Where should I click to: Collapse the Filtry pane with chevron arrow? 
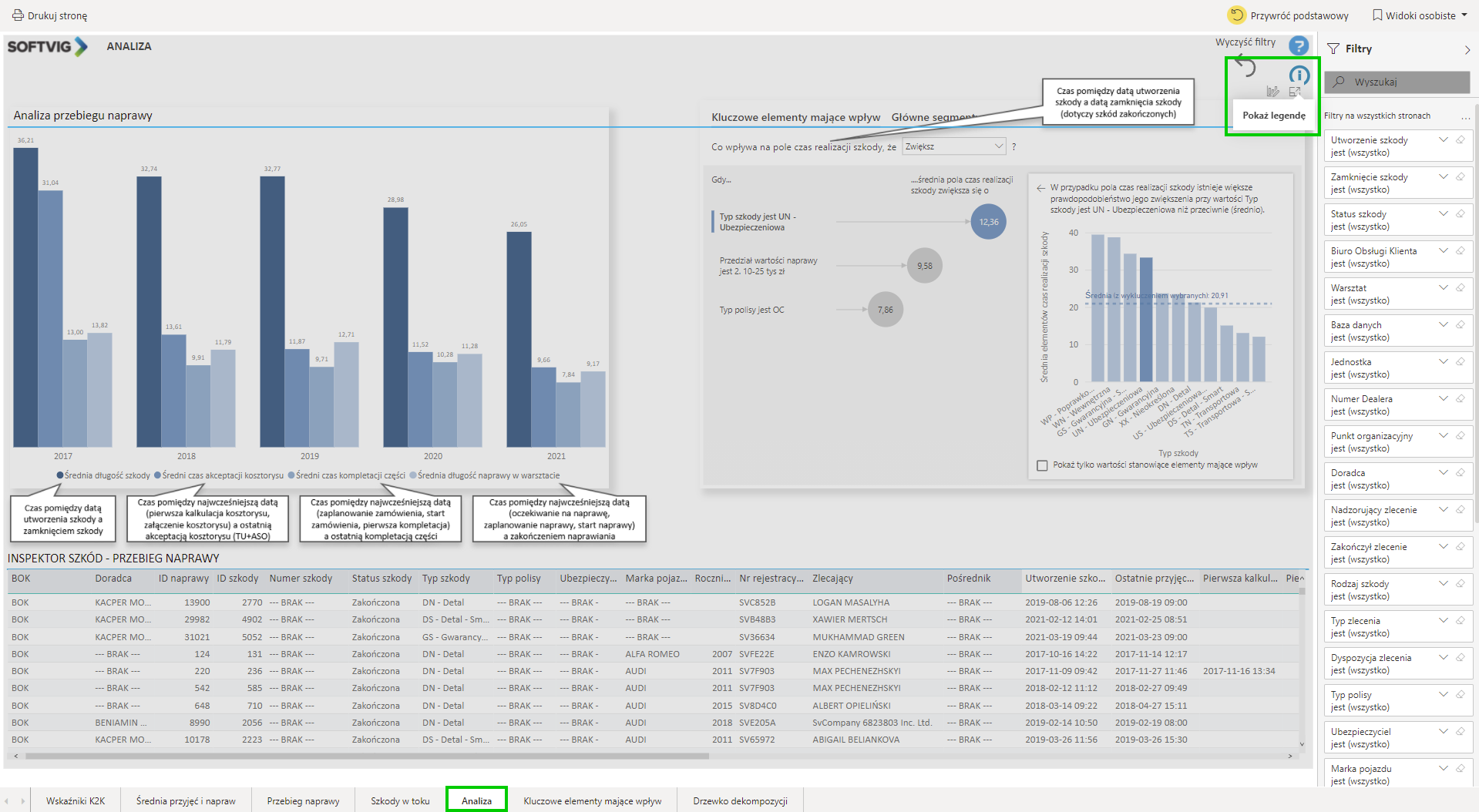point(1467,49)
